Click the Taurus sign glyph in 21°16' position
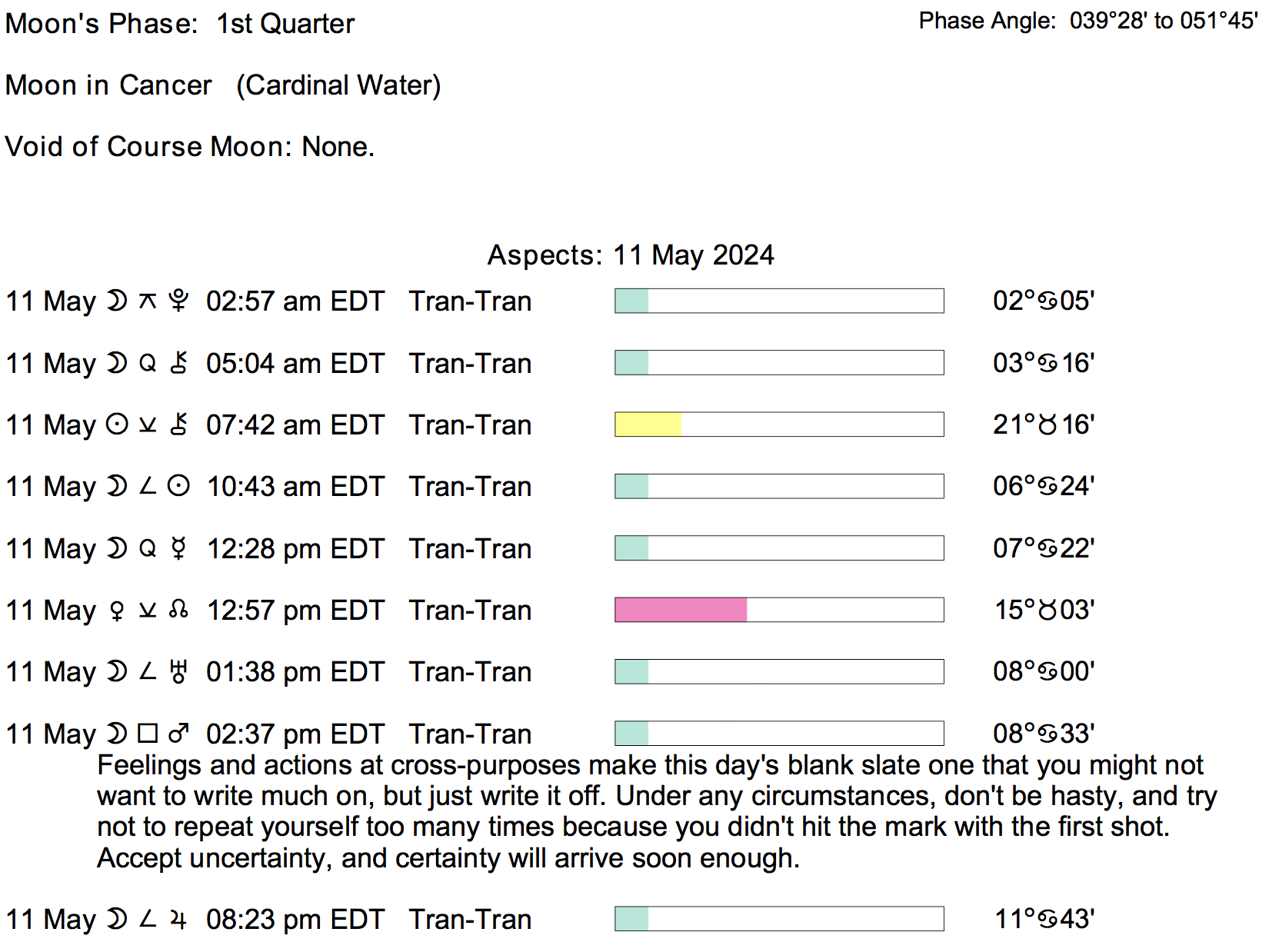Viewport: 1269px width, 952px height. 1048,424
